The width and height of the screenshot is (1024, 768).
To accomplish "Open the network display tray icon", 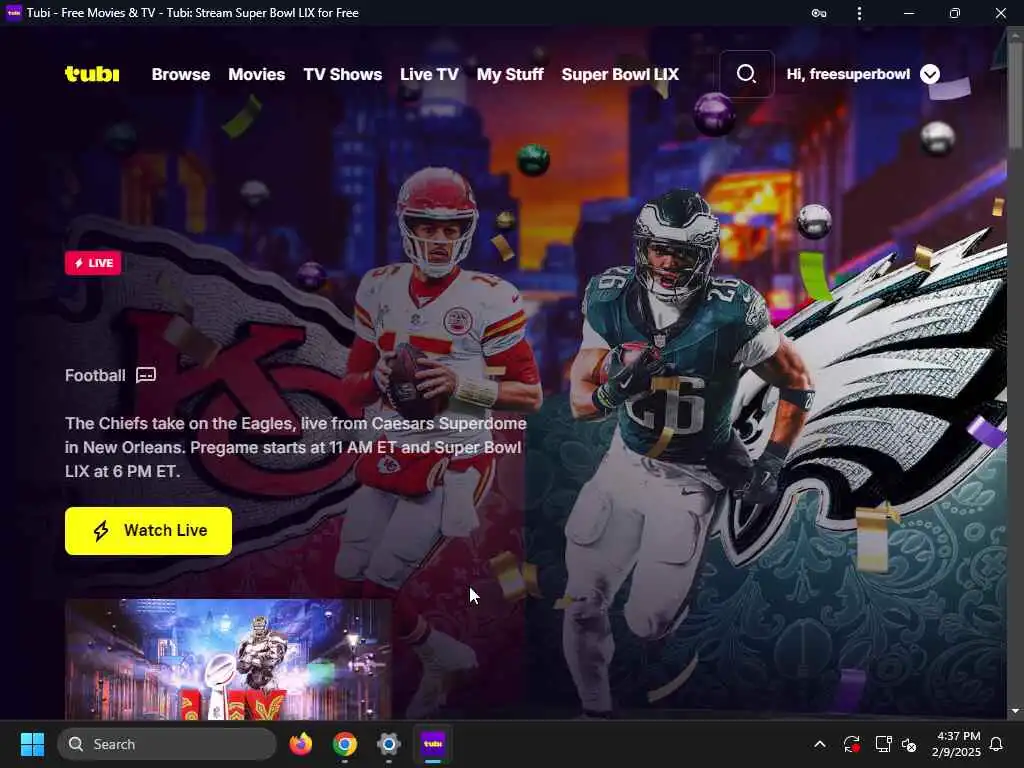I will 883,744.
